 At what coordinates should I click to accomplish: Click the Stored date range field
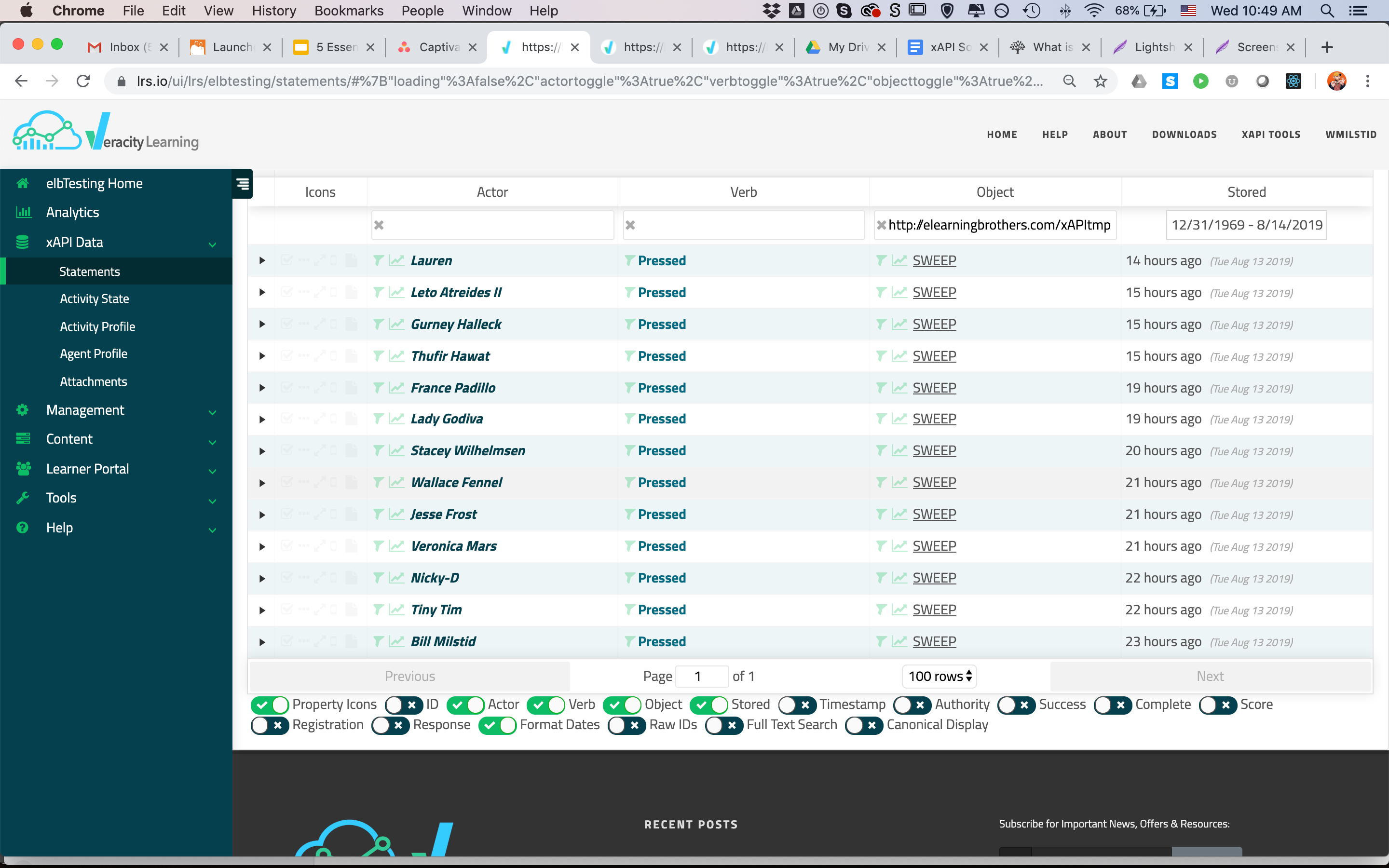(1246, 225)
